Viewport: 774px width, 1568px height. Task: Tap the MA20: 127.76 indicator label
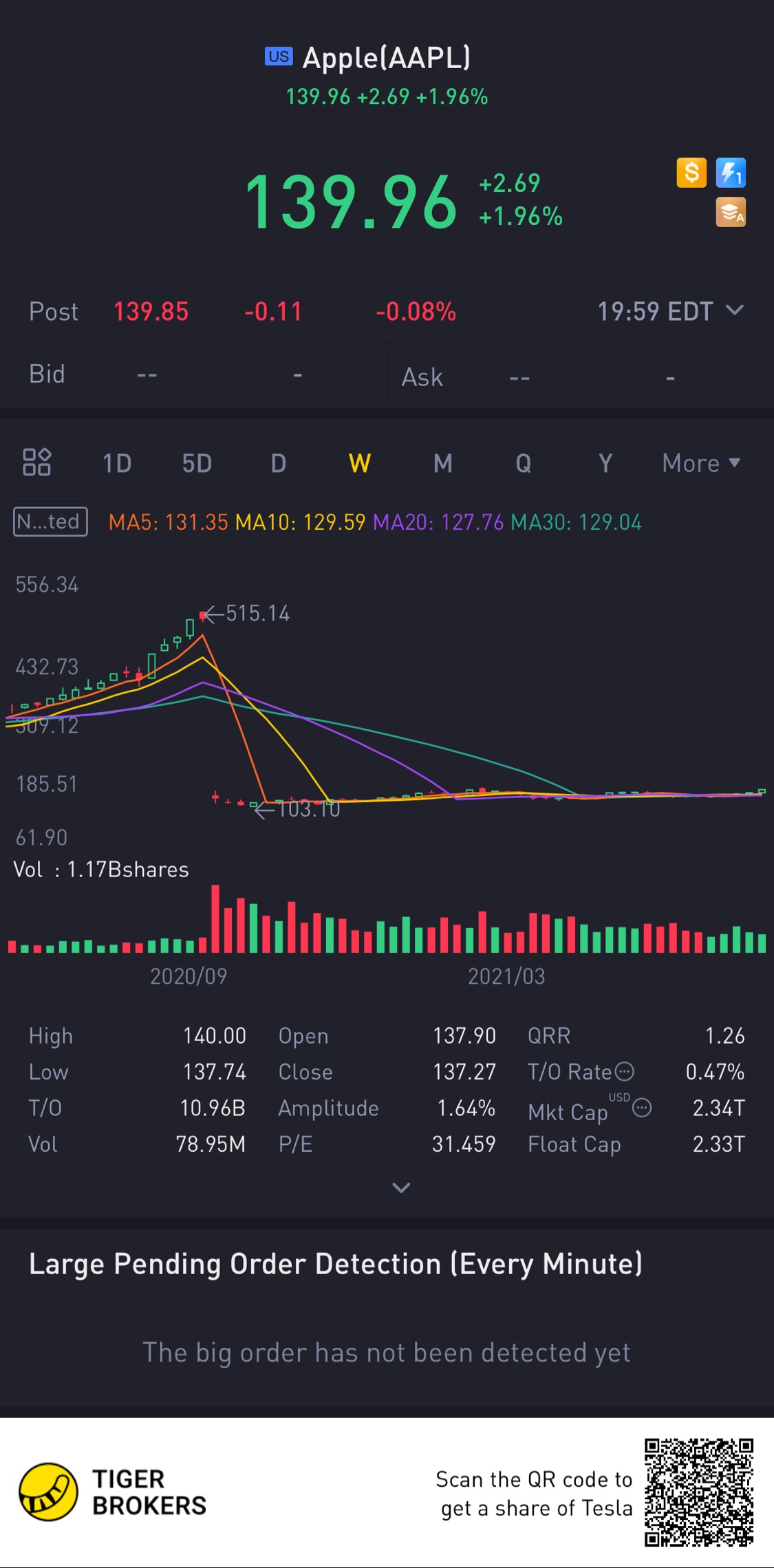tap(438, 522)
